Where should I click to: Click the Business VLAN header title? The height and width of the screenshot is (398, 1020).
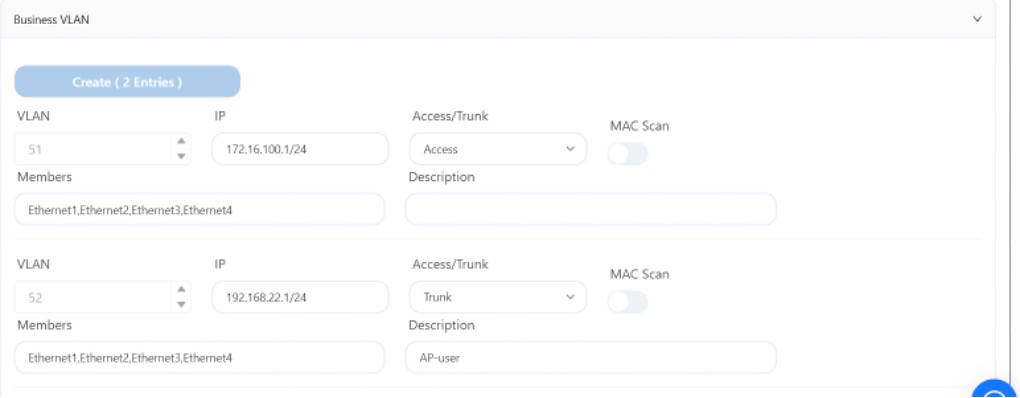click(51, 20)
